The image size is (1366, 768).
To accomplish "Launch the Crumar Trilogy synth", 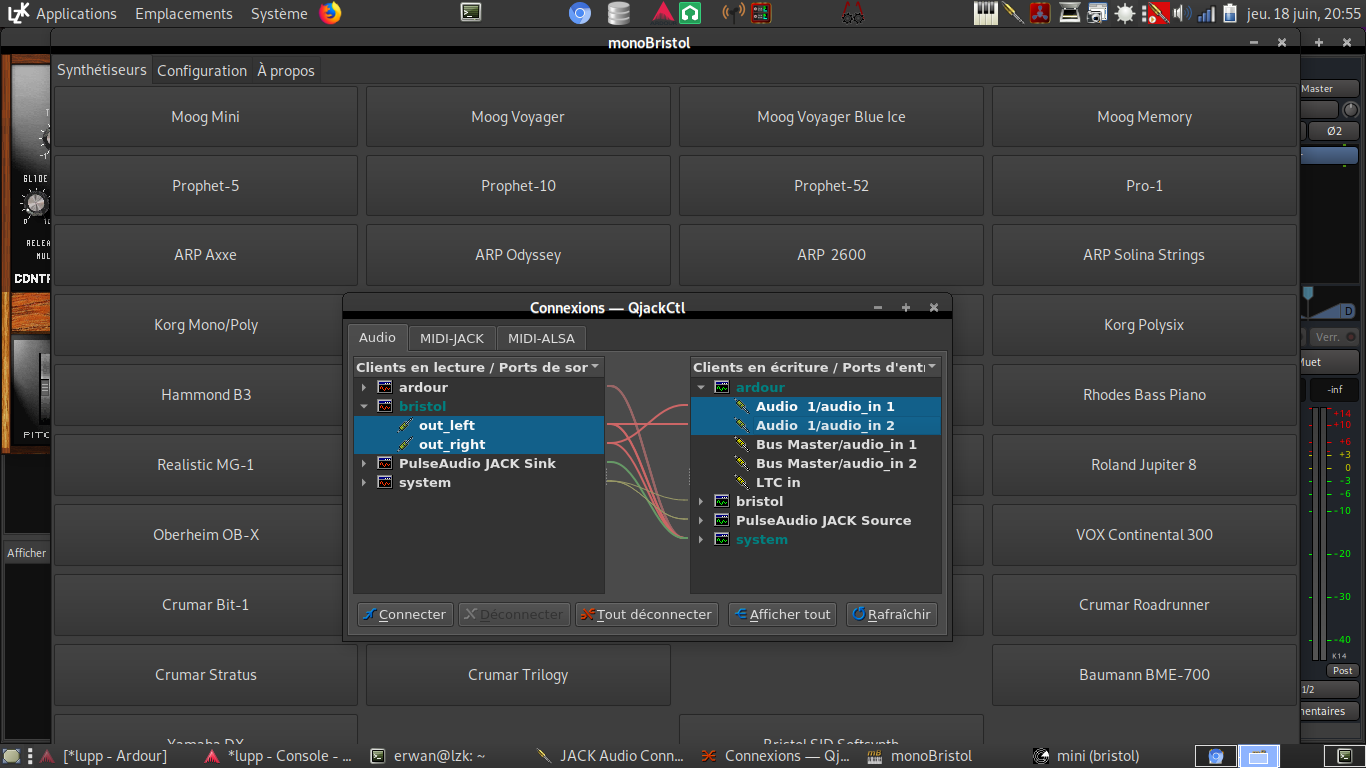I will coord(518,675).
